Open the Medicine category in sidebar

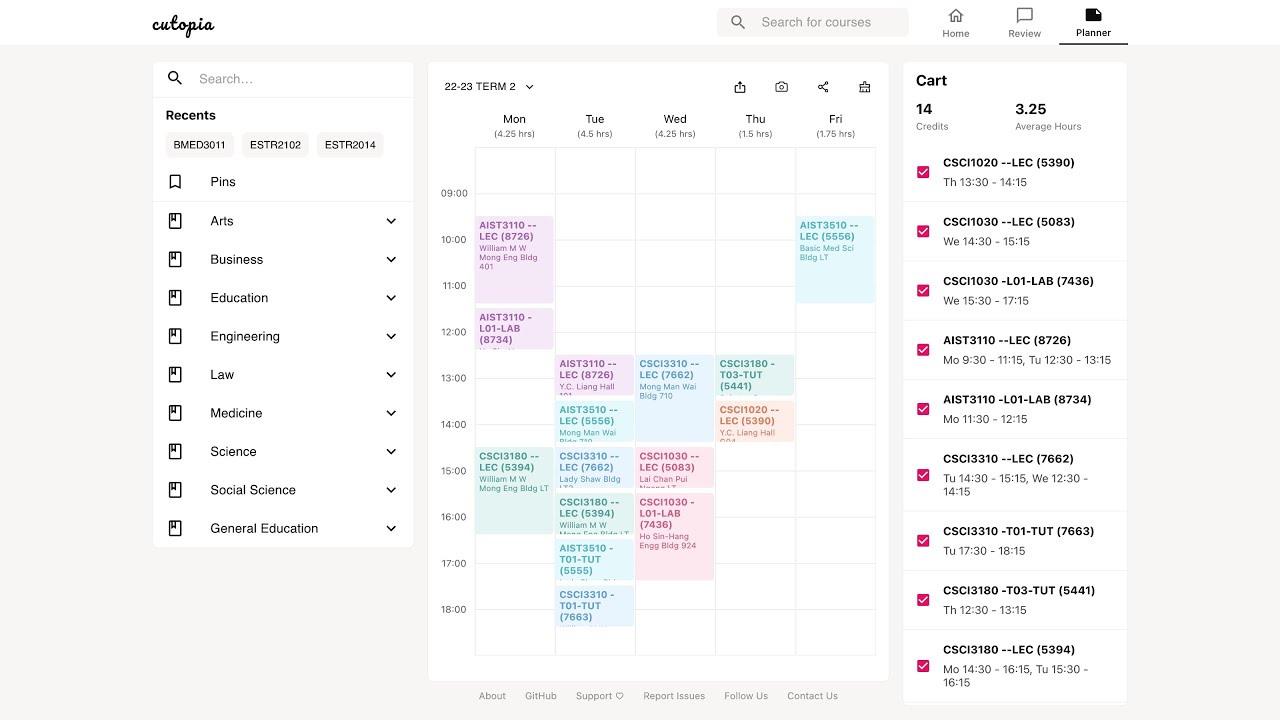pos(283,413)
